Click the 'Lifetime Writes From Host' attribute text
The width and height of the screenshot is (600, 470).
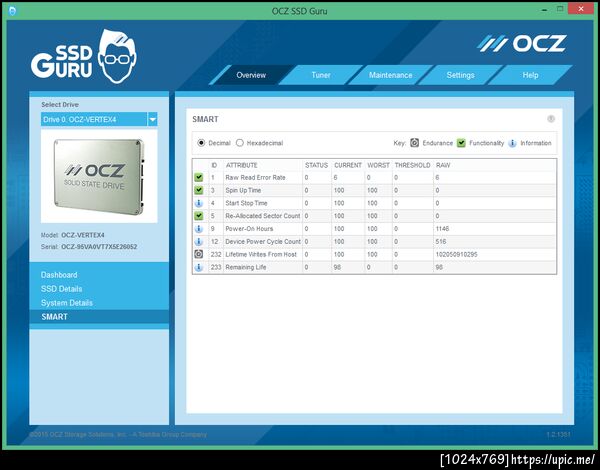[x=261, y=255]
